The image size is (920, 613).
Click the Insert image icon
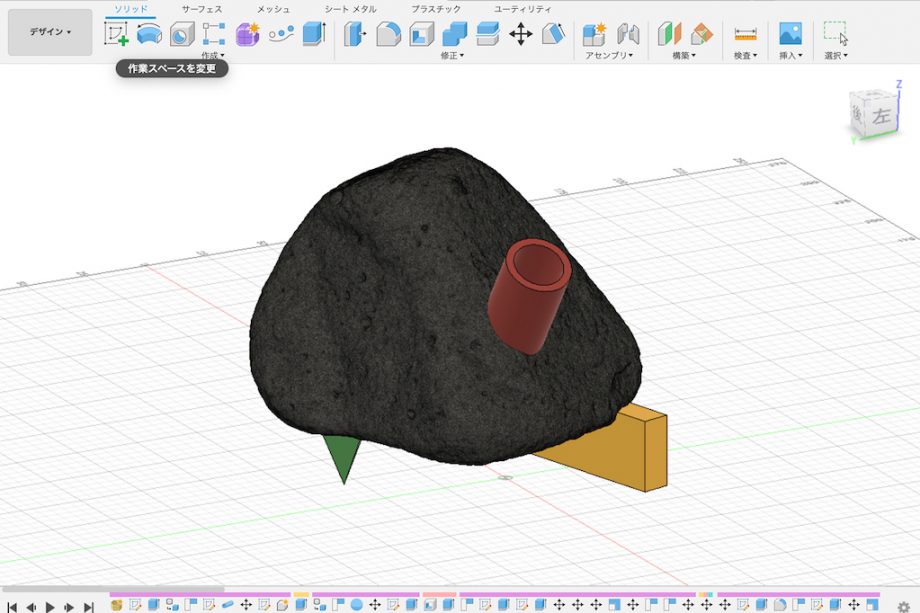(790, 34)
